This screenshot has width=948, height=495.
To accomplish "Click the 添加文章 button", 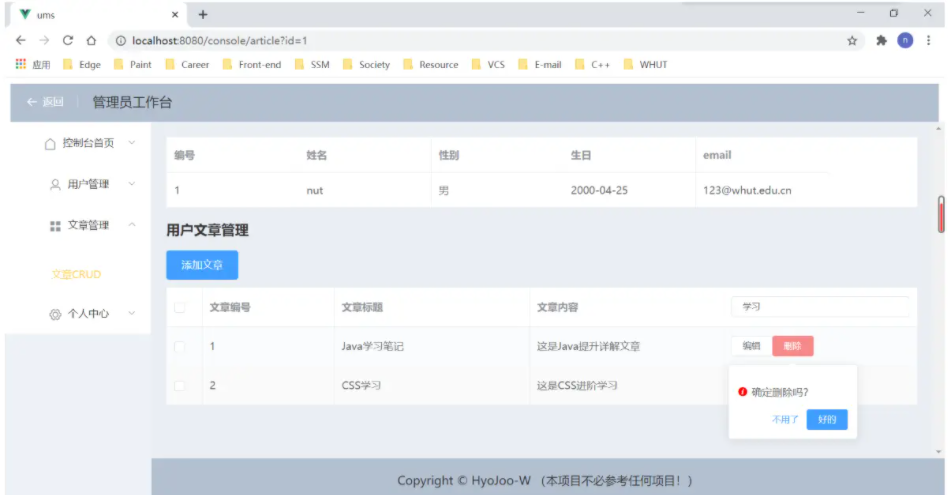I will pos(202,265).
